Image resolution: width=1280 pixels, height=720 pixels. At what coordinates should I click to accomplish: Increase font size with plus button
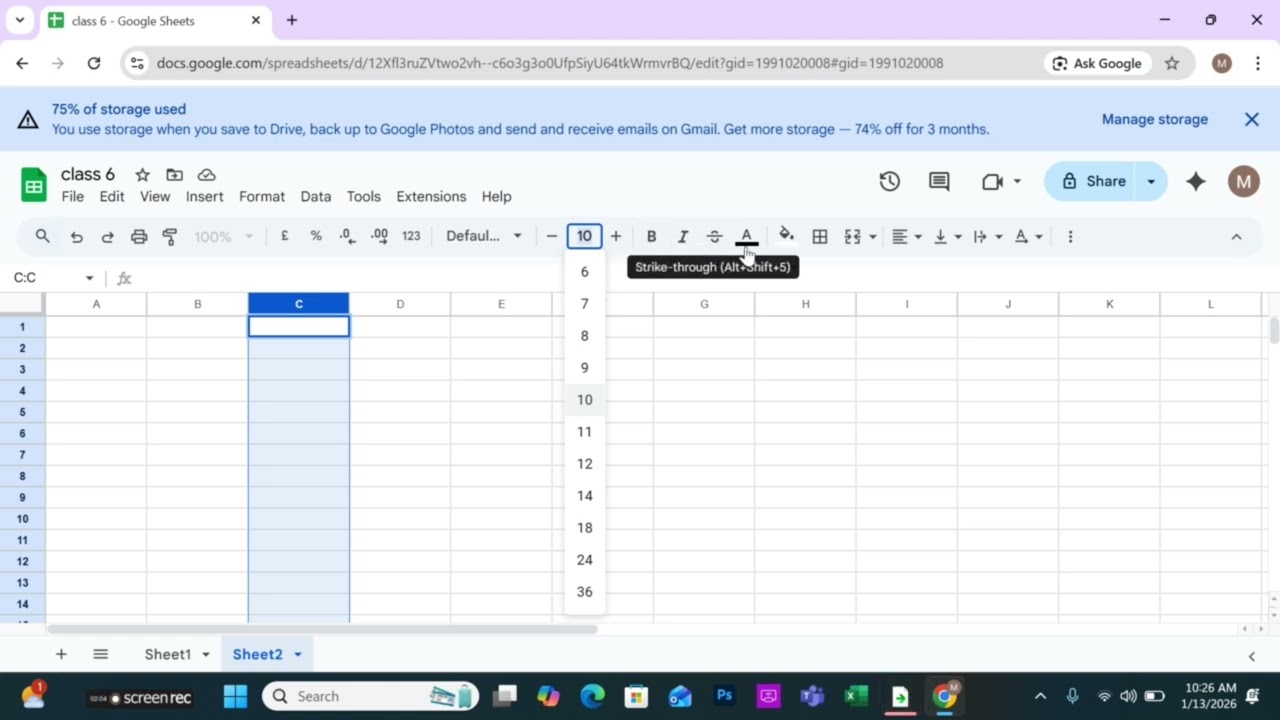(x=615, y=236)
